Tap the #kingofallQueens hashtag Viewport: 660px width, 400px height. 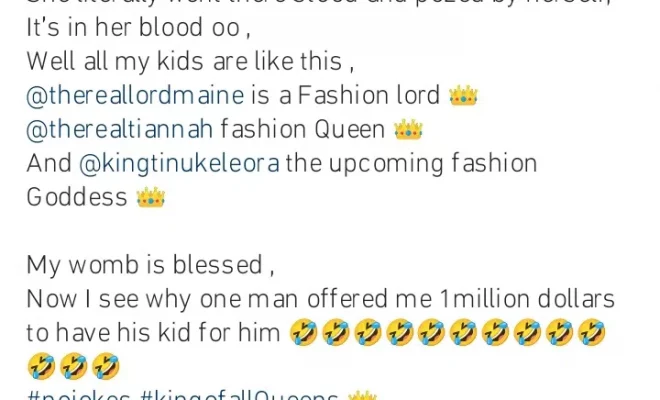tap(239, 396)
